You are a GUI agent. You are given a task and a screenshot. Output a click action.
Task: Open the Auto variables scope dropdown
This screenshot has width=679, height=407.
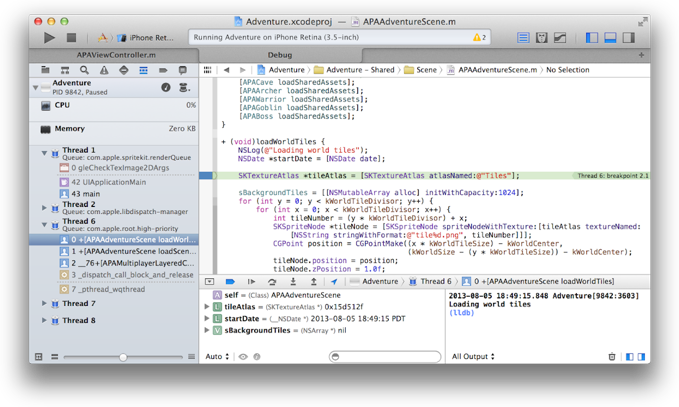(217, 357)
